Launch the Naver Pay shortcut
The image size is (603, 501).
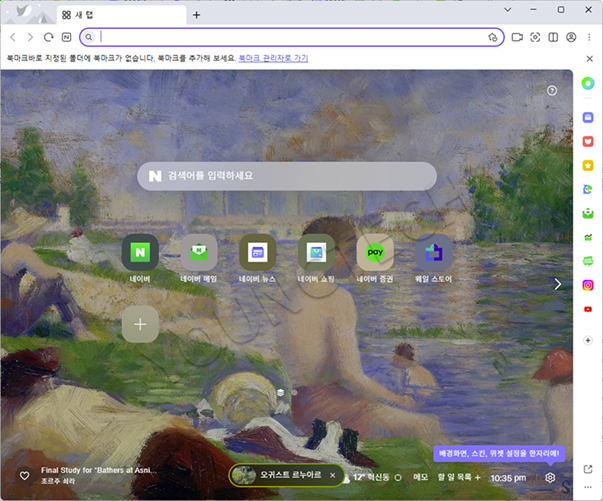[375, 252]
